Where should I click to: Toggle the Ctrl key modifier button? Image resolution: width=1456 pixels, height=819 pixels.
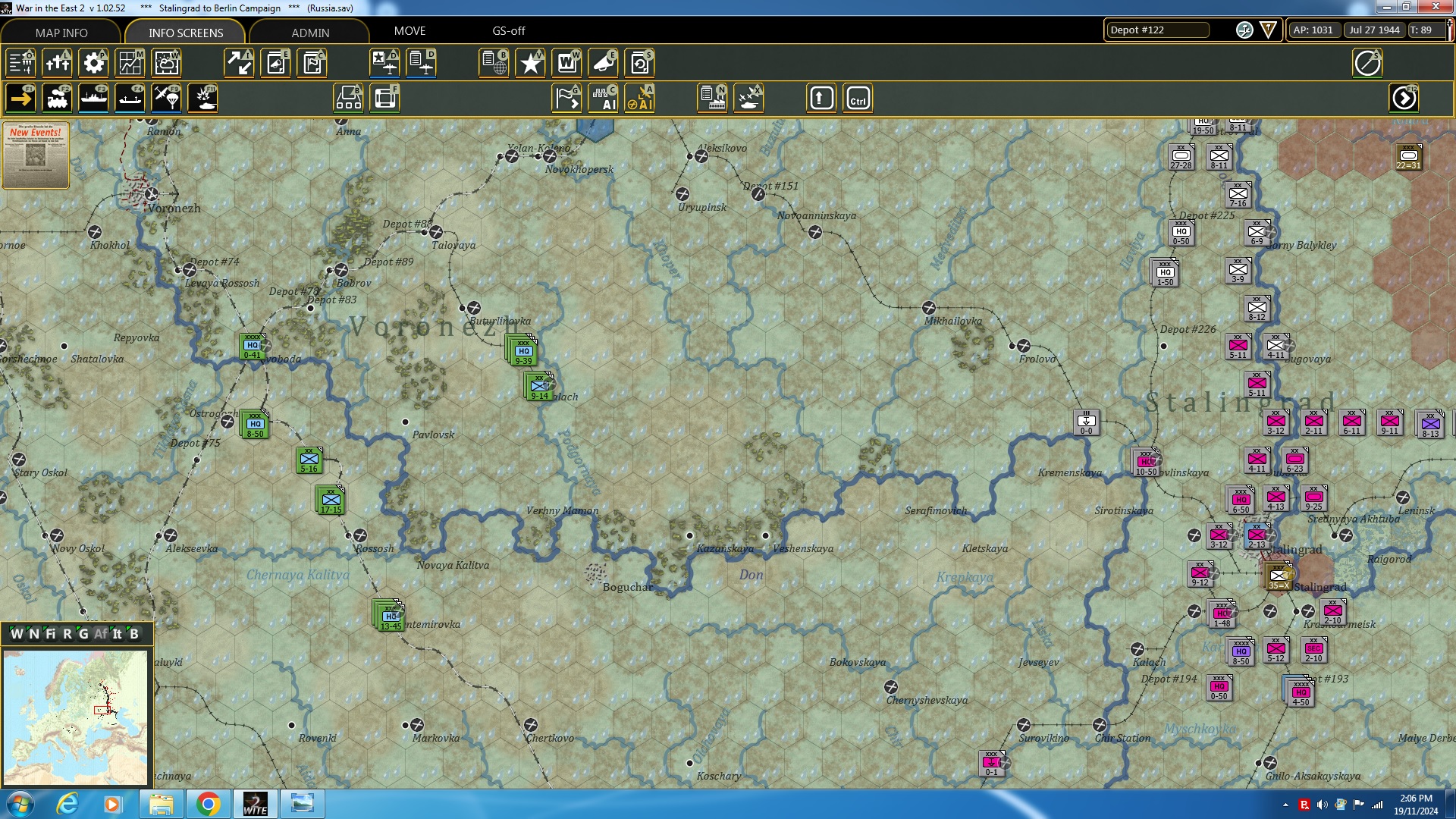(x=858, y=98)
